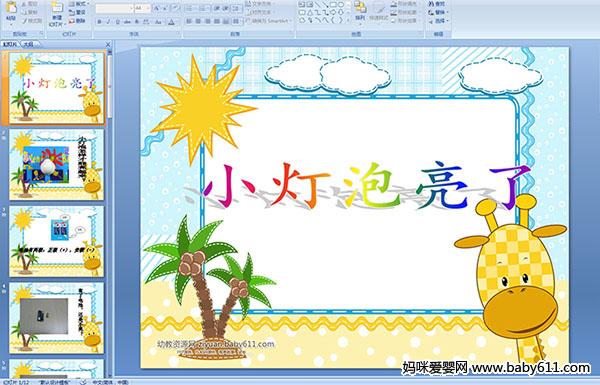This screenshot has width=600, height=385.
Task: Open the Shape Fill dropdown
Action: pyautogui.click(x=406, y=4)
